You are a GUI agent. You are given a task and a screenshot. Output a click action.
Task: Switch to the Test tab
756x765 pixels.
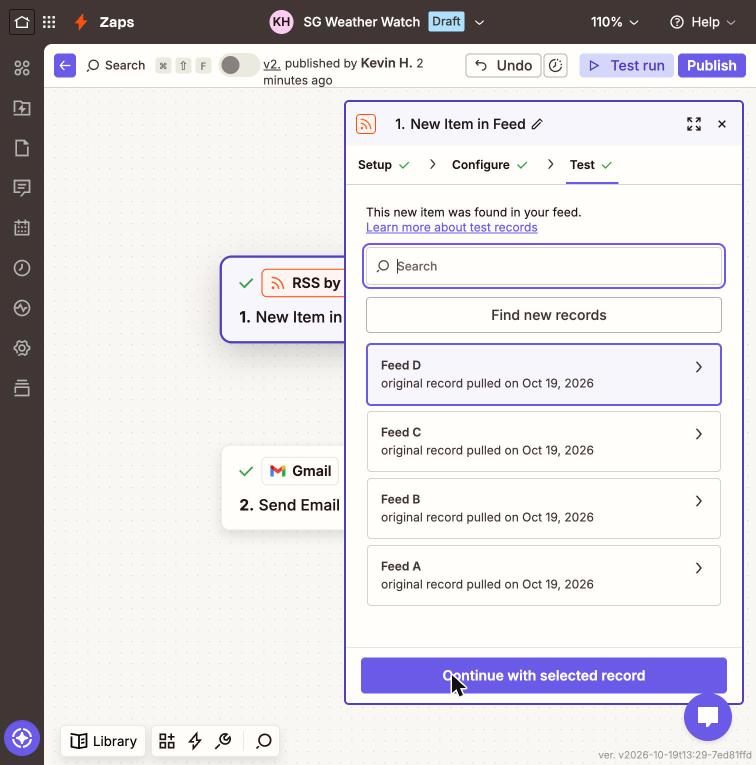[x=591, y=165]
